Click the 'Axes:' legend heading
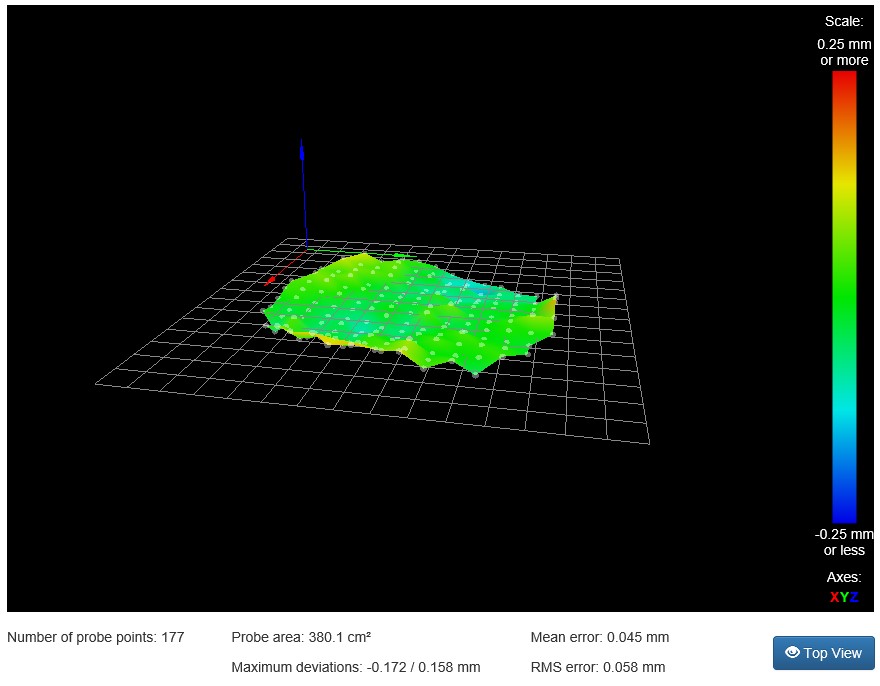Viewport: 880px width, 686px height. [843, 577]
